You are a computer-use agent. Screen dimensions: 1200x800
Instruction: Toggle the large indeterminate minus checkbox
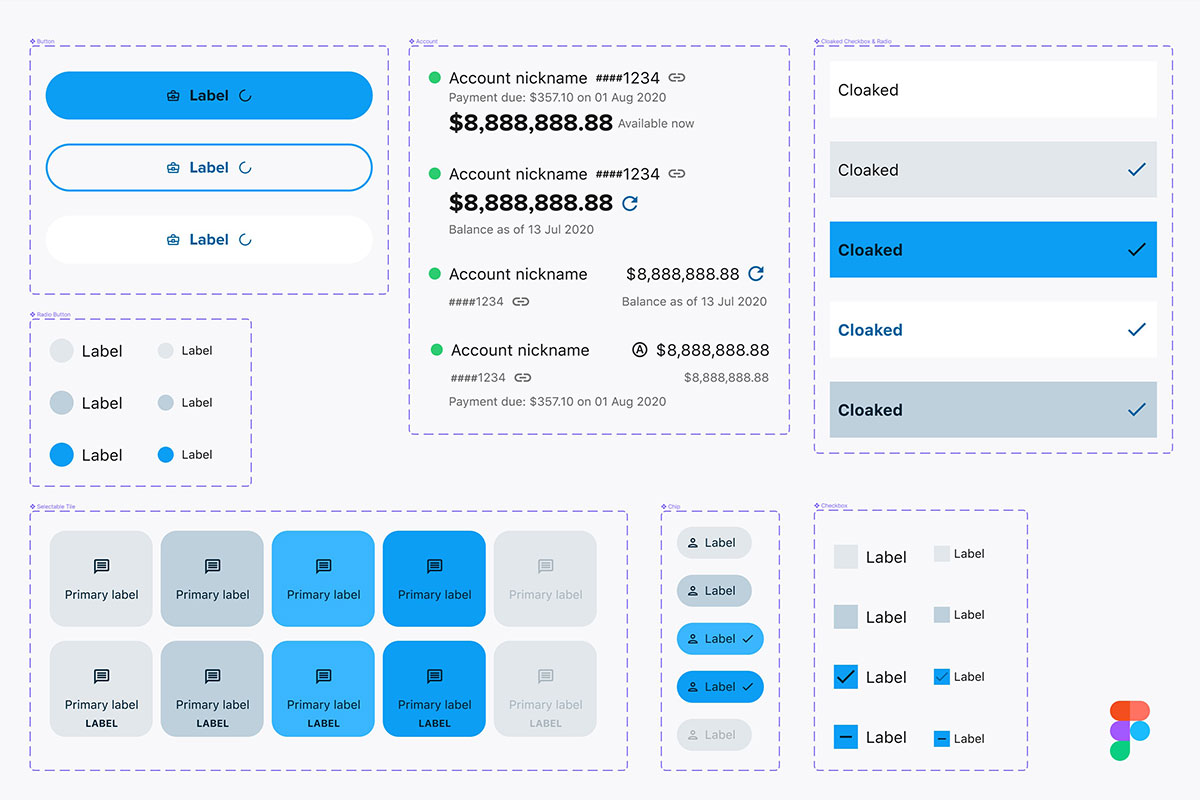pyautogui.click(x=846, y=737)
